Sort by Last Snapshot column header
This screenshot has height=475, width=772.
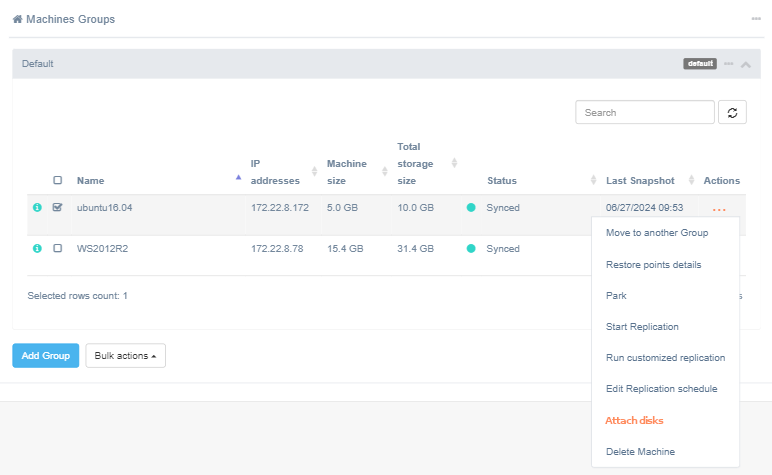tap(639, 181)
